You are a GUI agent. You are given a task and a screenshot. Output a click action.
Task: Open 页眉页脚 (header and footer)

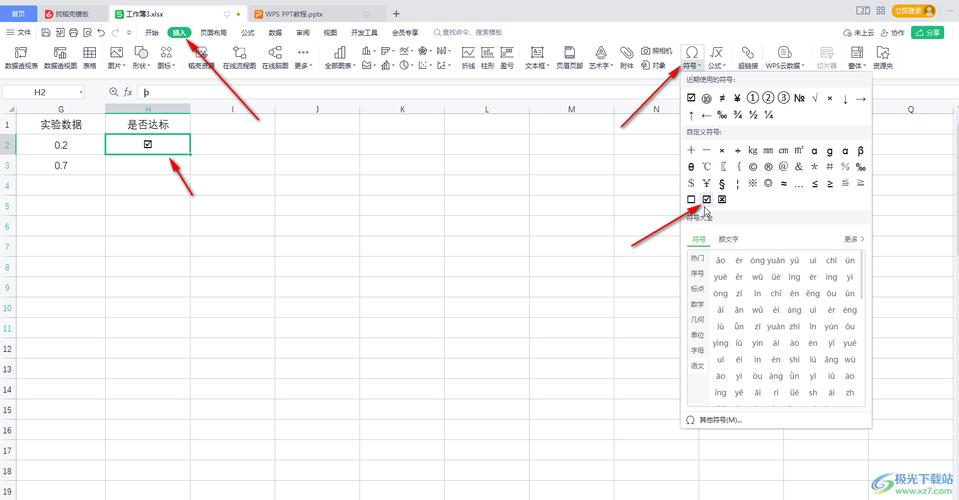click(x=569, y=57)
